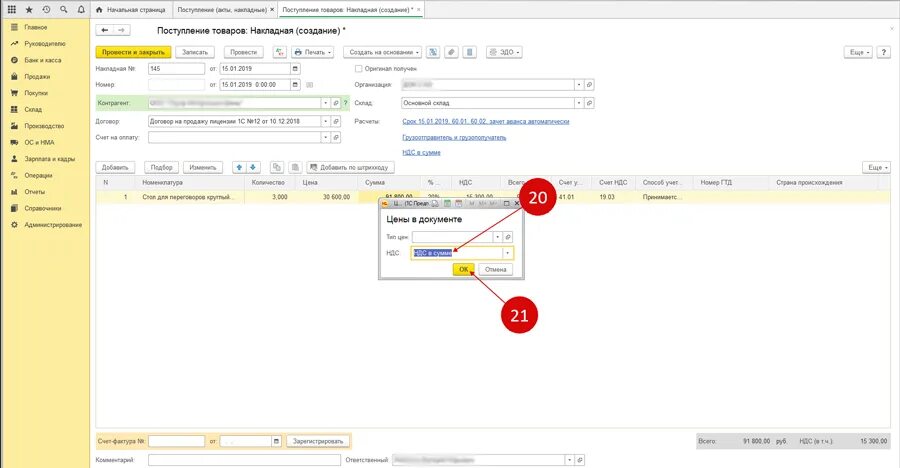
Task: Expand Склад dropdown arrow
Action: (x=579, y=103)
